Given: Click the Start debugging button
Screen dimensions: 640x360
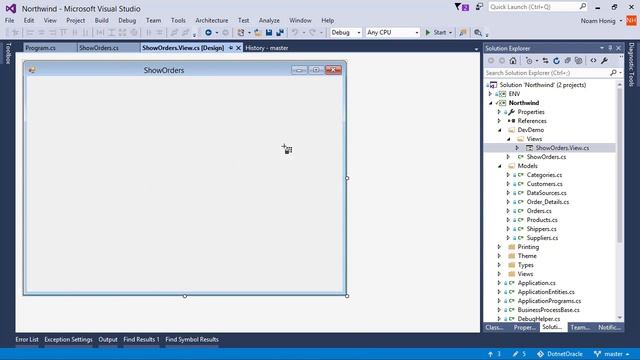Looking at the screenshot, I should (436, 32).
